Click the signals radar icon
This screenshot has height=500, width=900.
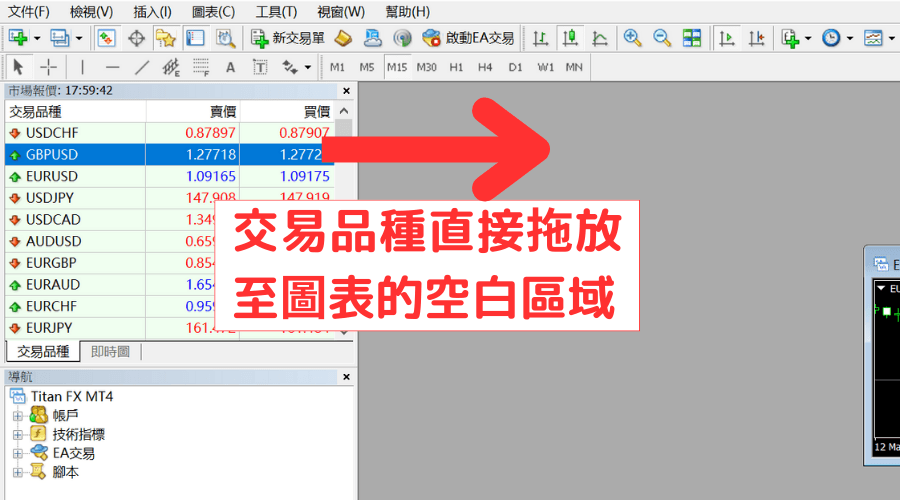(x=402, y=38)
